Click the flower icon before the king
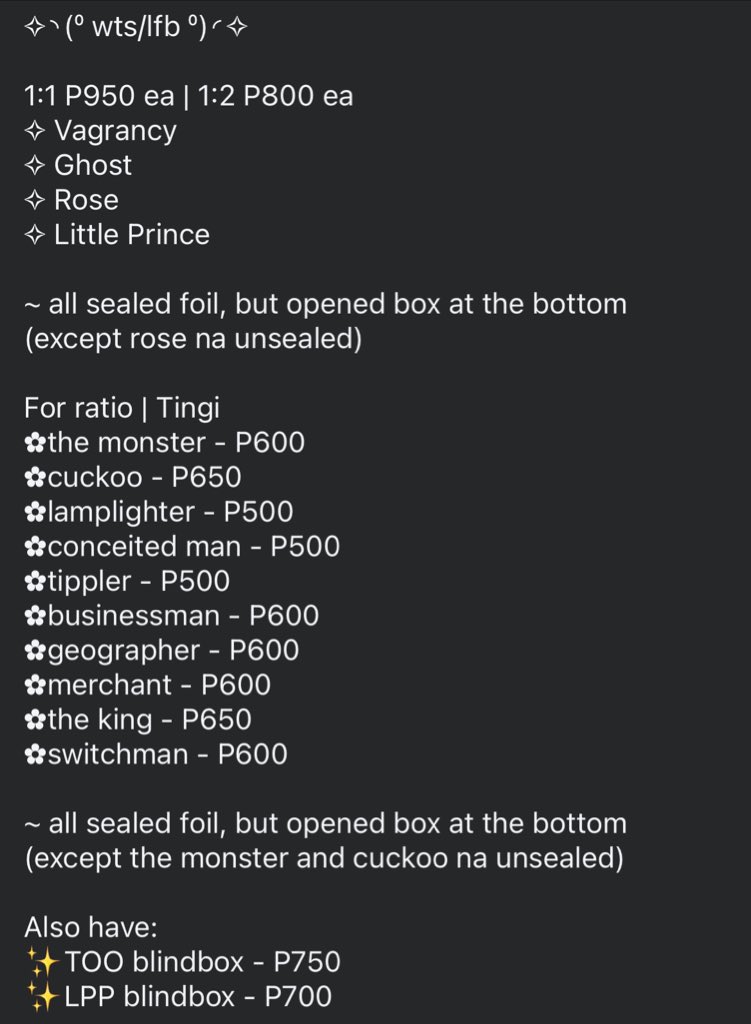Viewport: 751px width, 1024px height. pos(35,720)
